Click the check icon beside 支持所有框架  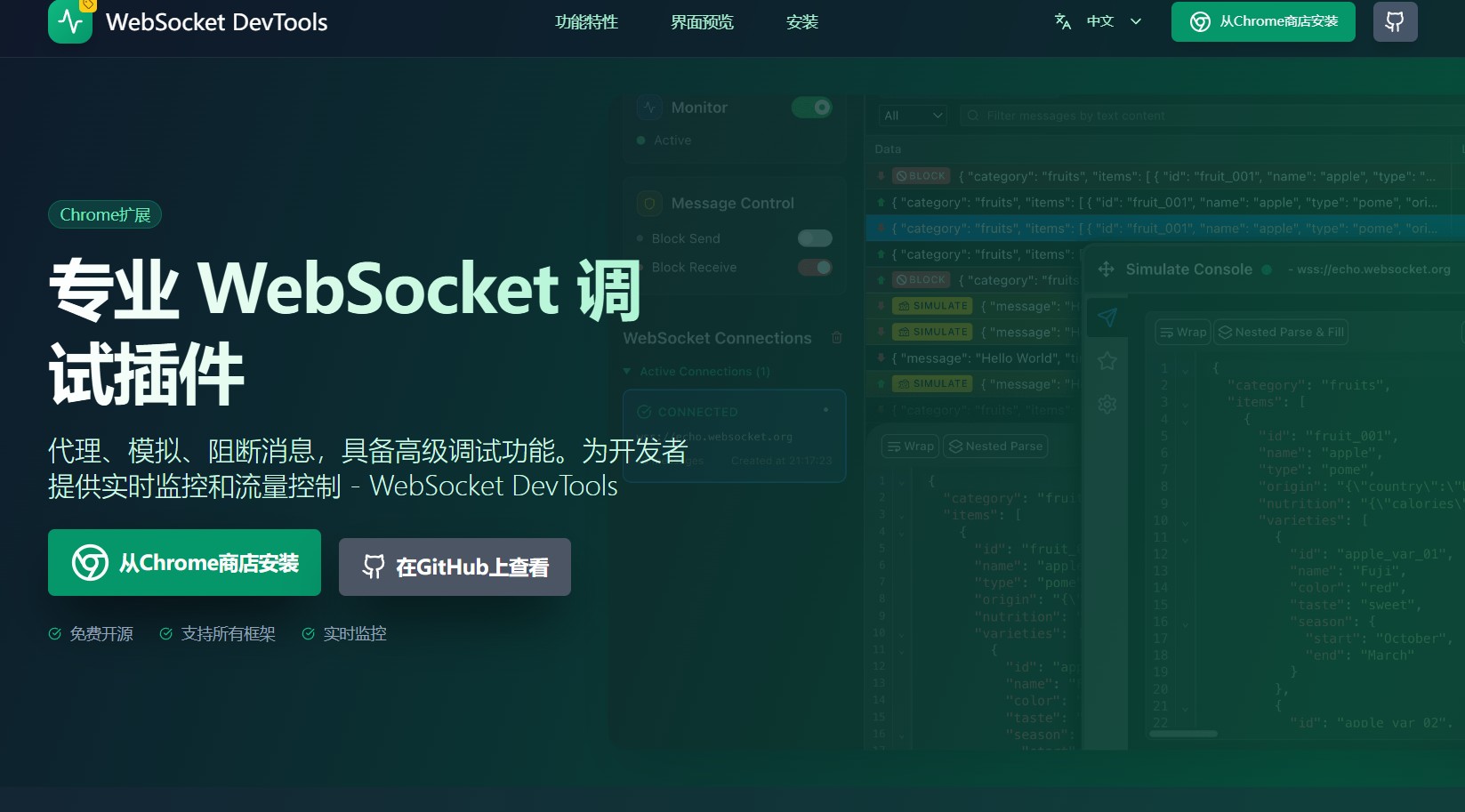[x=165, y=634]
